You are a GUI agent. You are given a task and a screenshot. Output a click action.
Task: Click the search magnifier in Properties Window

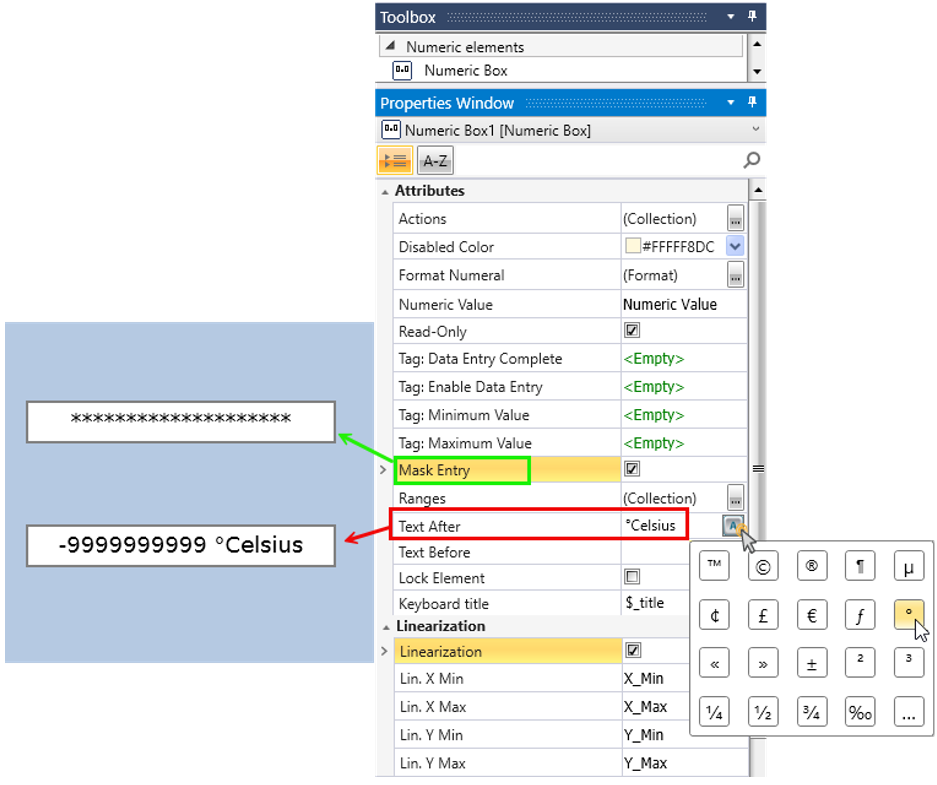pyautogui.click(x=751, y=160)
